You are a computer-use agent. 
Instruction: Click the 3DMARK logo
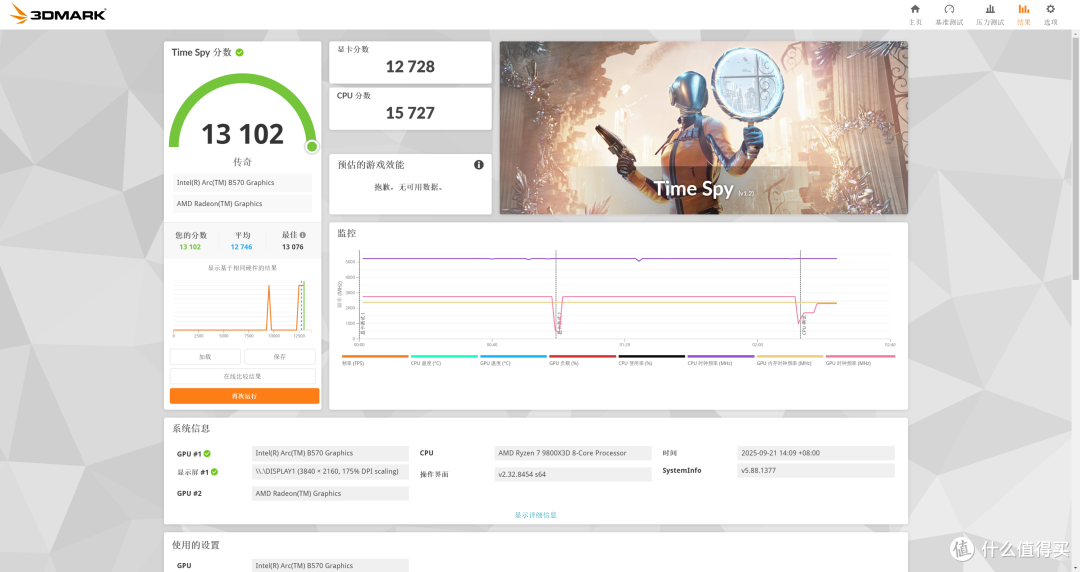point(58,14)
